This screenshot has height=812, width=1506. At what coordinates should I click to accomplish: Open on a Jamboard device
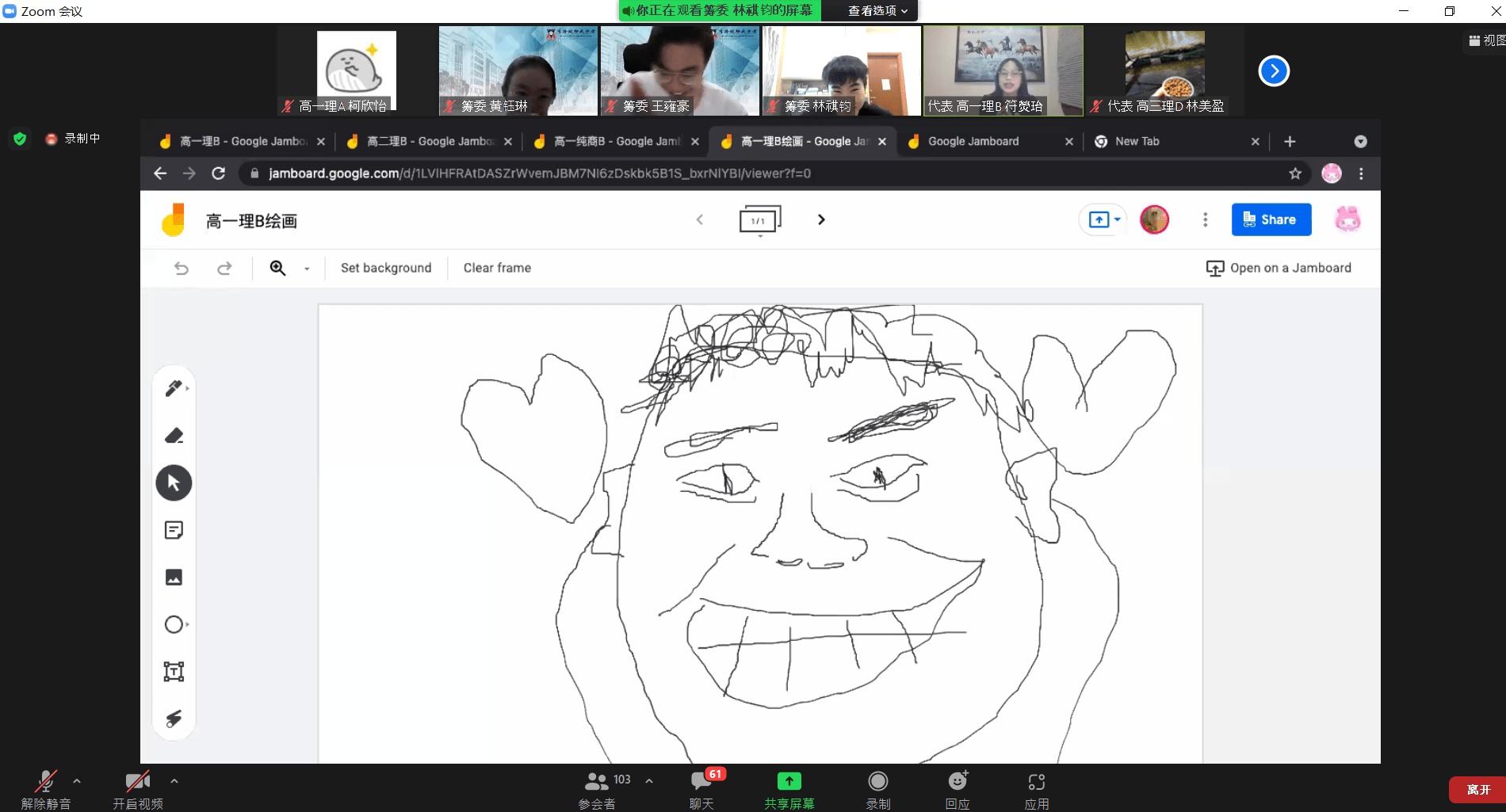1278,268
